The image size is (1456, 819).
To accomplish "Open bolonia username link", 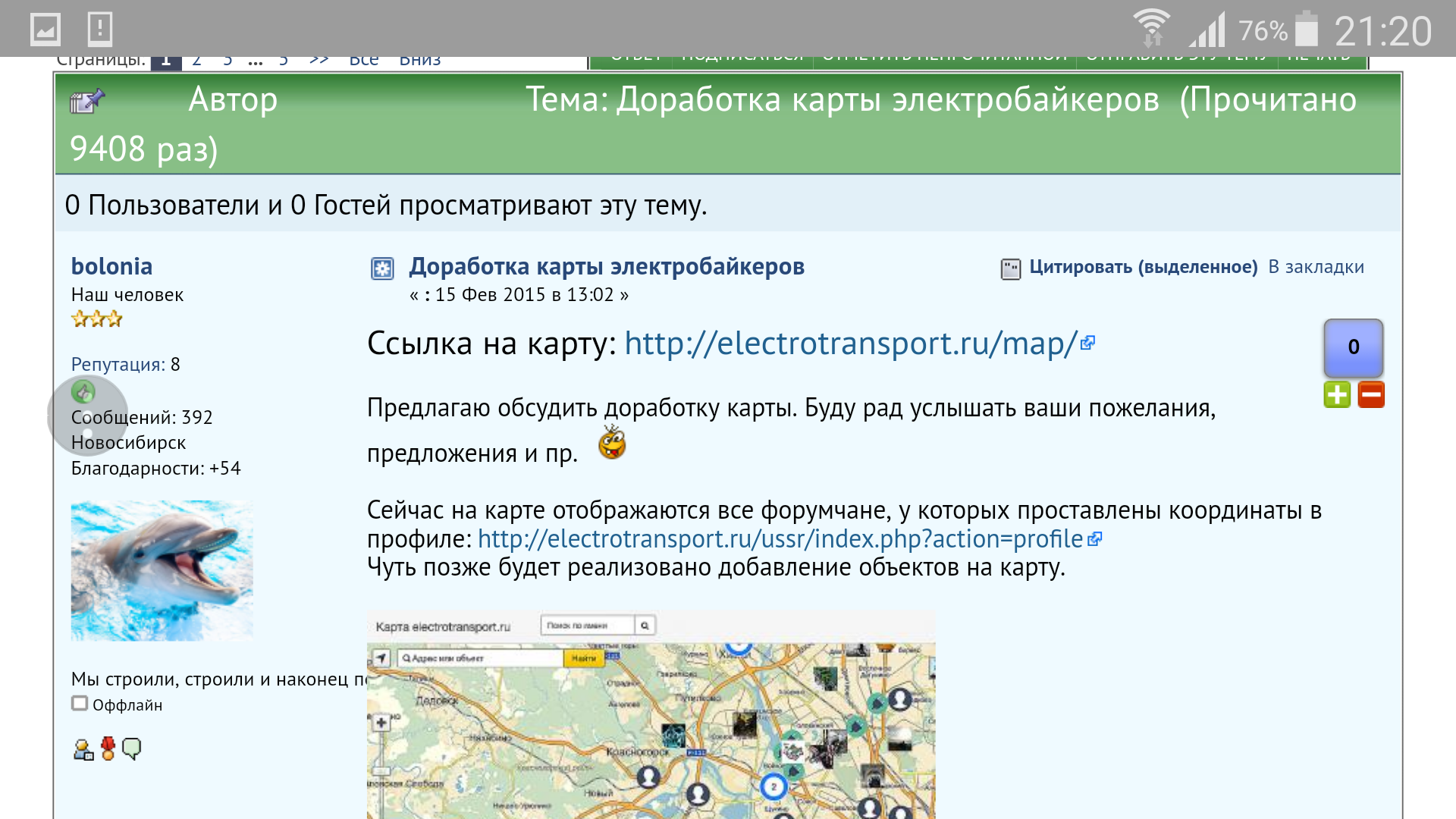I will (111, 266).
